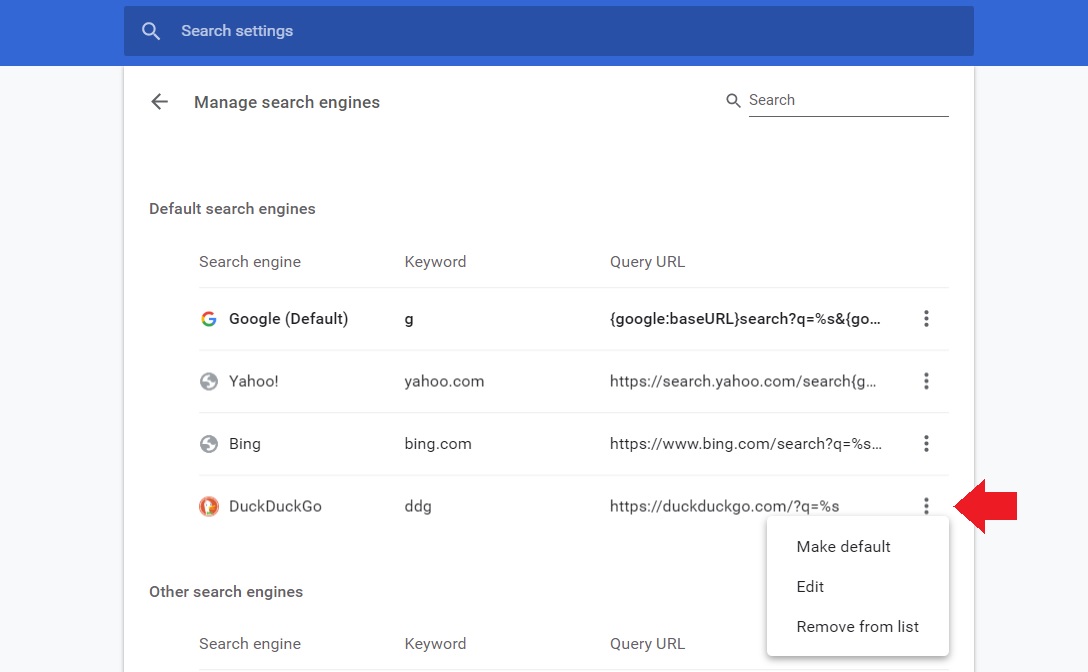Choose Edit in the context menu
This screenshot has width=1088, height=672.
(810, 587)
